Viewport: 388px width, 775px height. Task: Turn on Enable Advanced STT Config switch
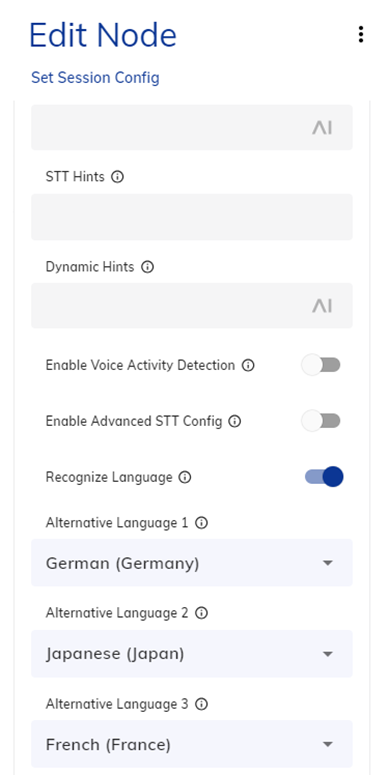click(x=321, y=421)
